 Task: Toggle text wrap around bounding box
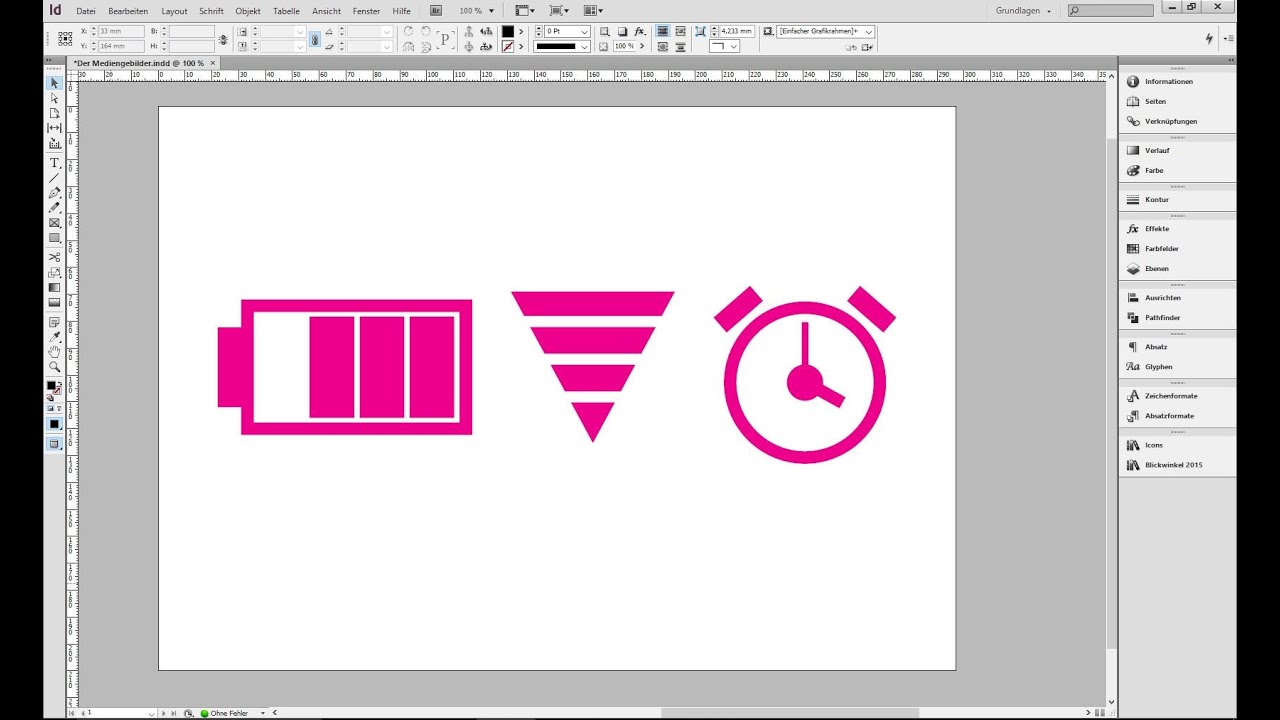tap(680, 32)
